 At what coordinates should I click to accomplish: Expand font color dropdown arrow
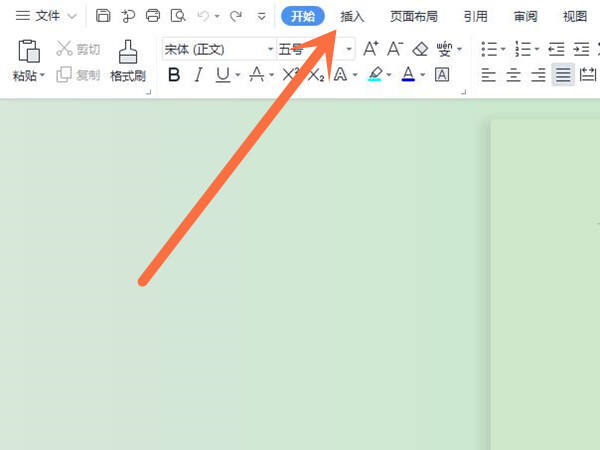coord(423,75)
